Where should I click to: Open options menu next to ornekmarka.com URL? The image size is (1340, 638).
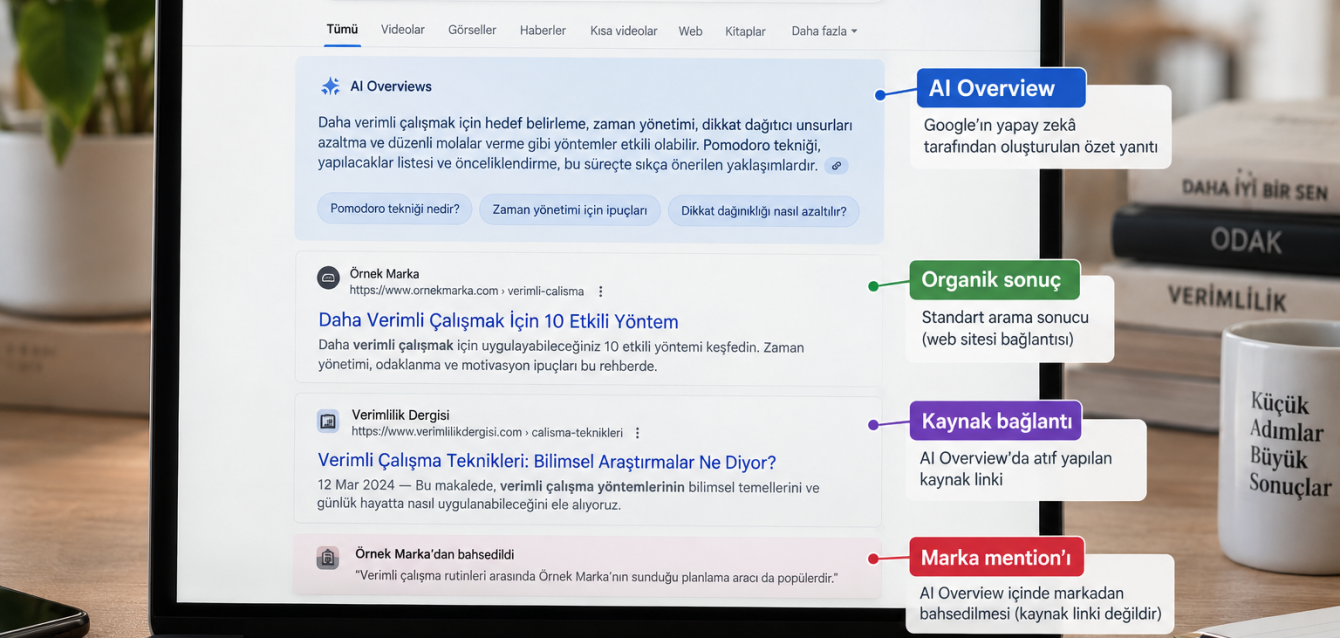point(601,291)
